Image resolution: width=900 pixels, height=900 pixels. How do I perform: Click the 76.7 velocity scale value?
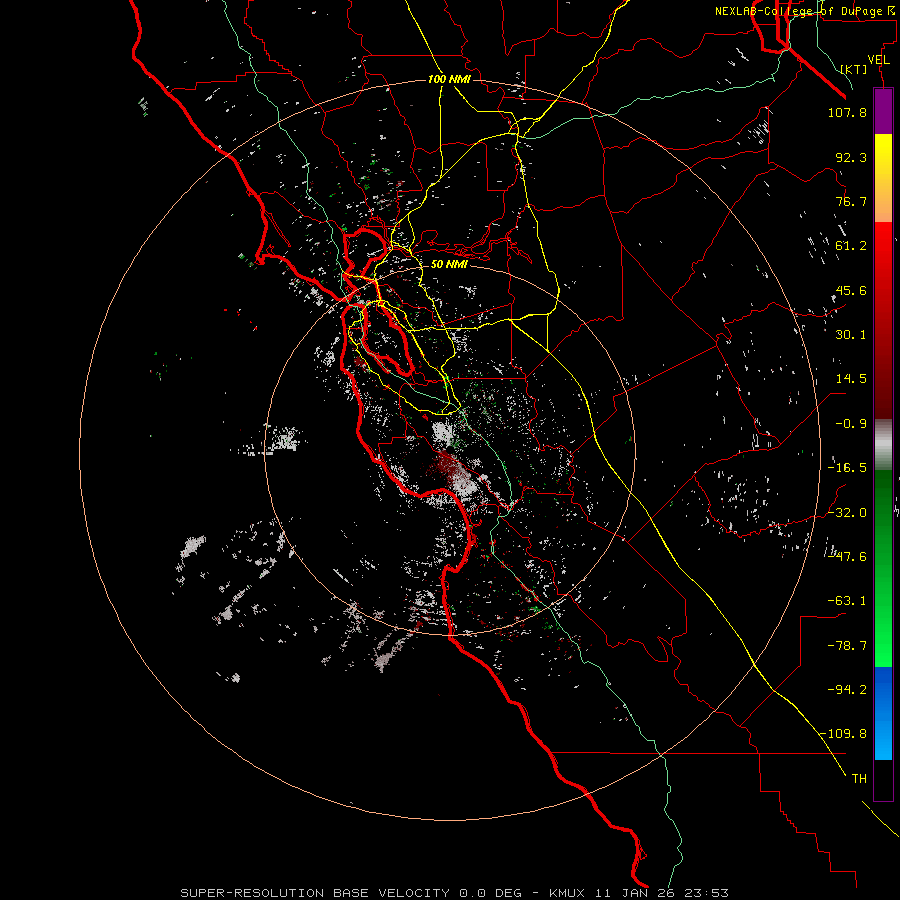851,201
